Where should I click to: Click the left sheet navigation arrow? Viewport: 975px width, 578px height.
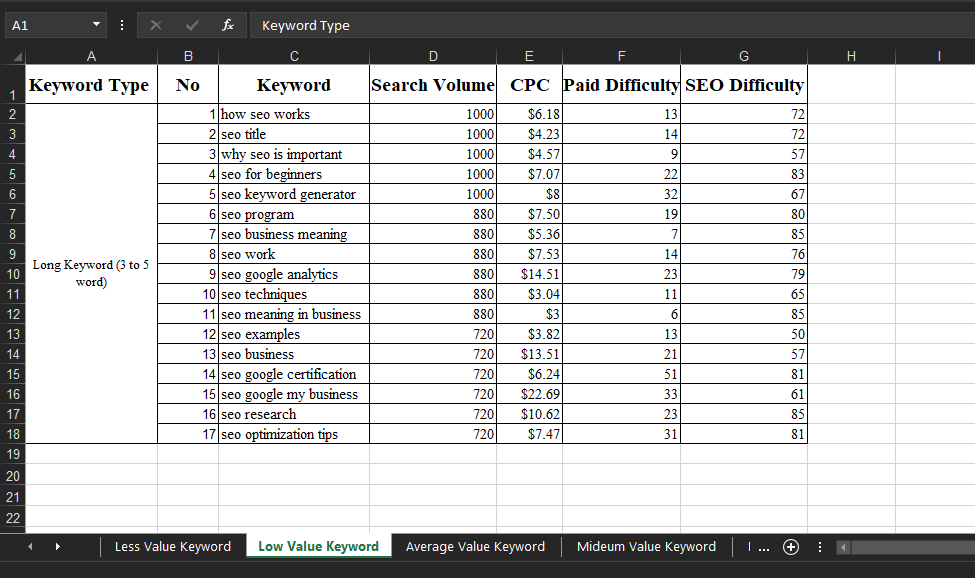coord(30,547)
